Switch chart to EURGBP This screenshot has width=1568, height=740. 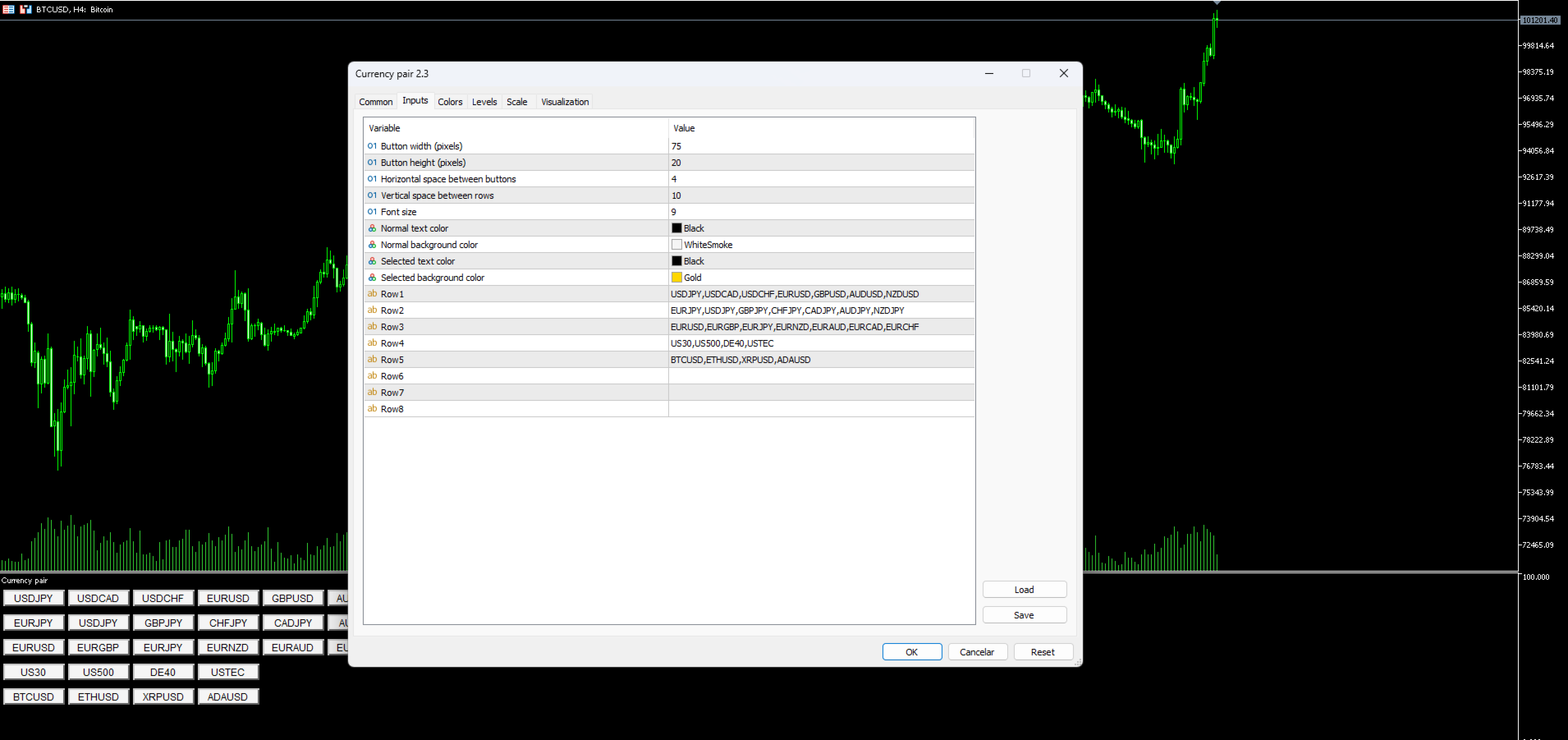pyautogui.click(x=99, y=648)
